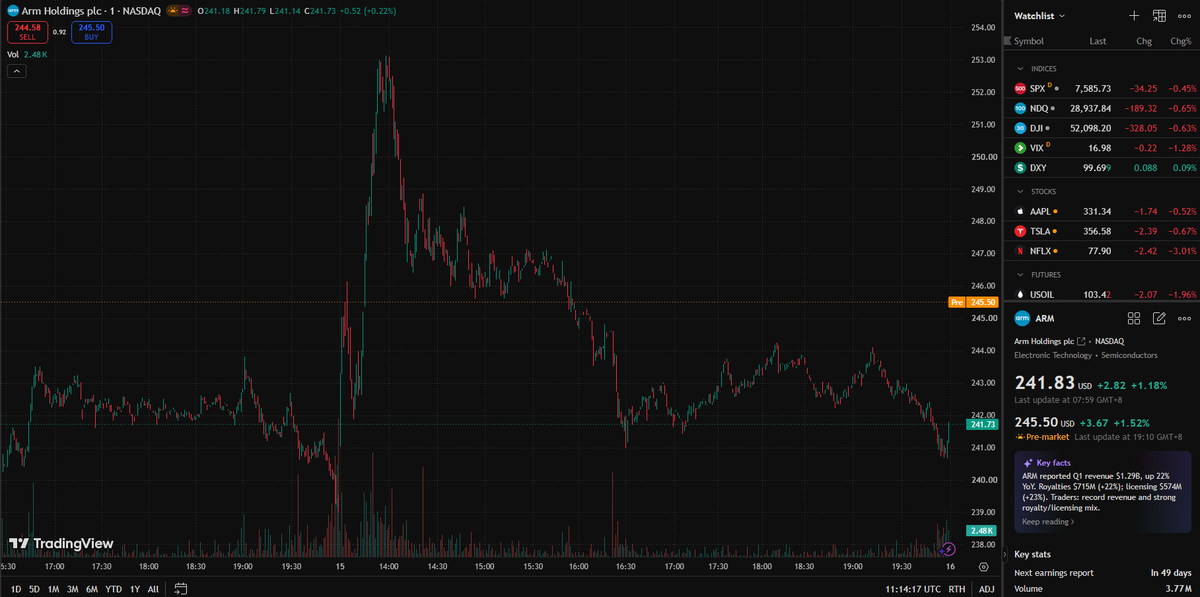Collapse the indicator legend arrow under Vol
1200x597 pixels.
16,71
